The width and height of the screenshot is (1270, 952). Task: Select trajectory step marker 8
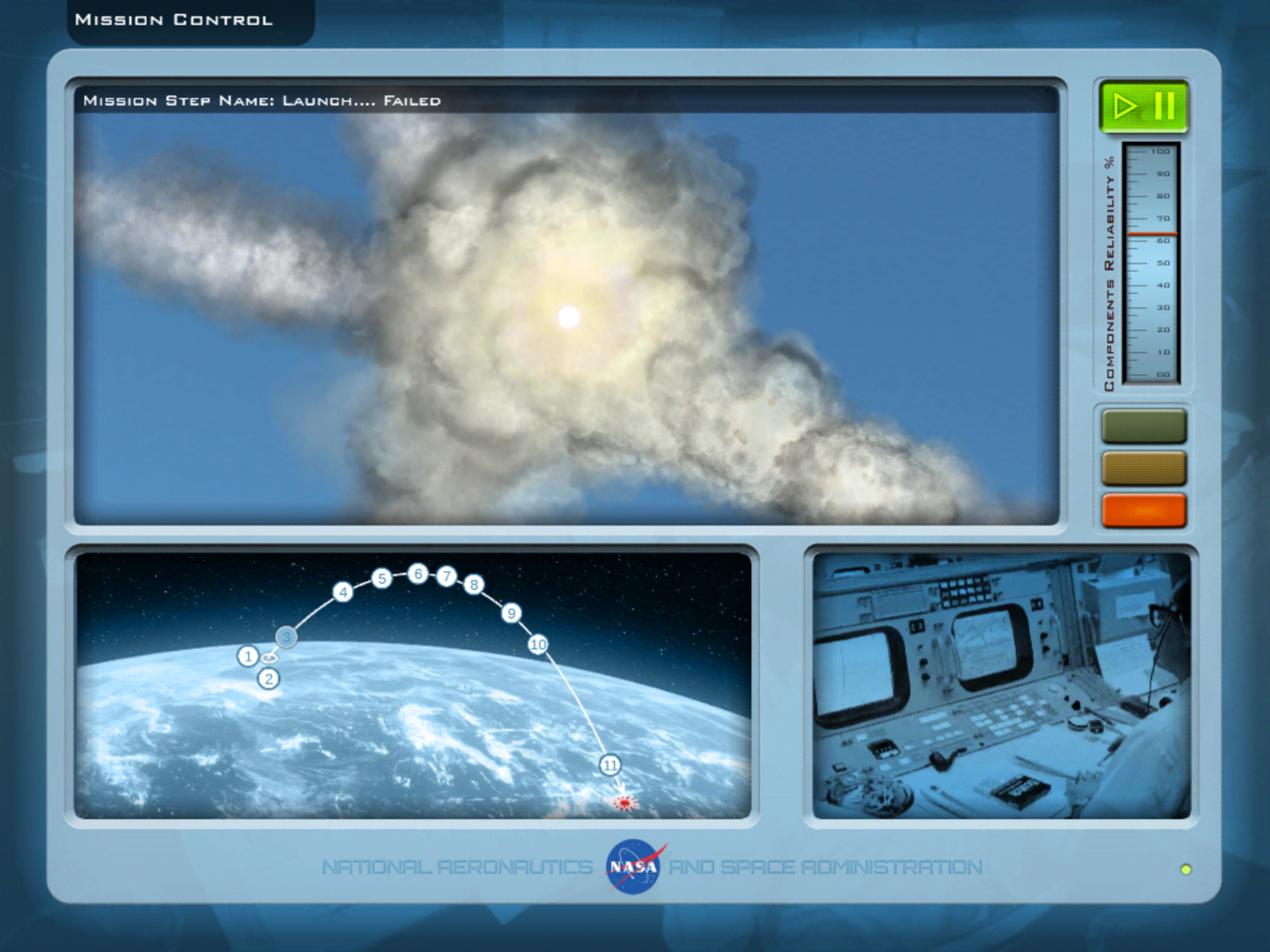click(x=474, y=585)
